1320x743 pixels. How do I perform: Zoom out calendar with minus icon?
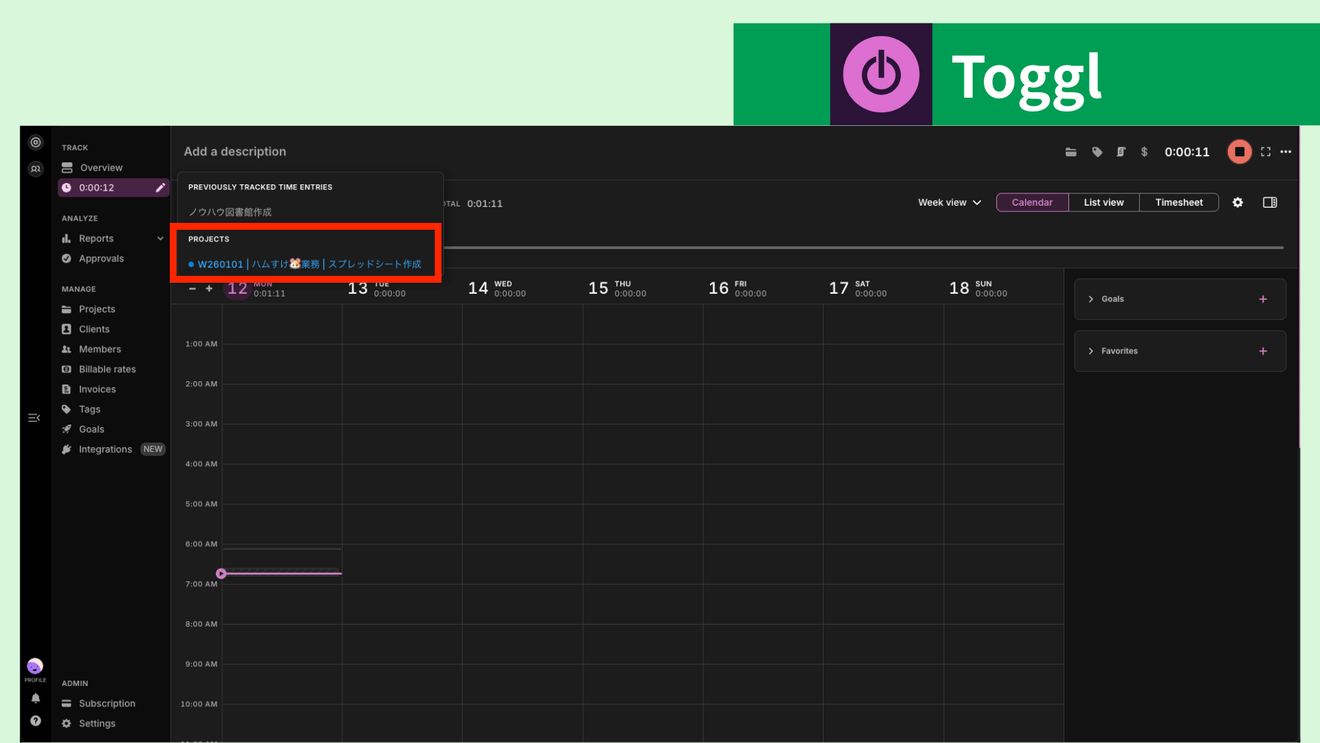[192, 289]
